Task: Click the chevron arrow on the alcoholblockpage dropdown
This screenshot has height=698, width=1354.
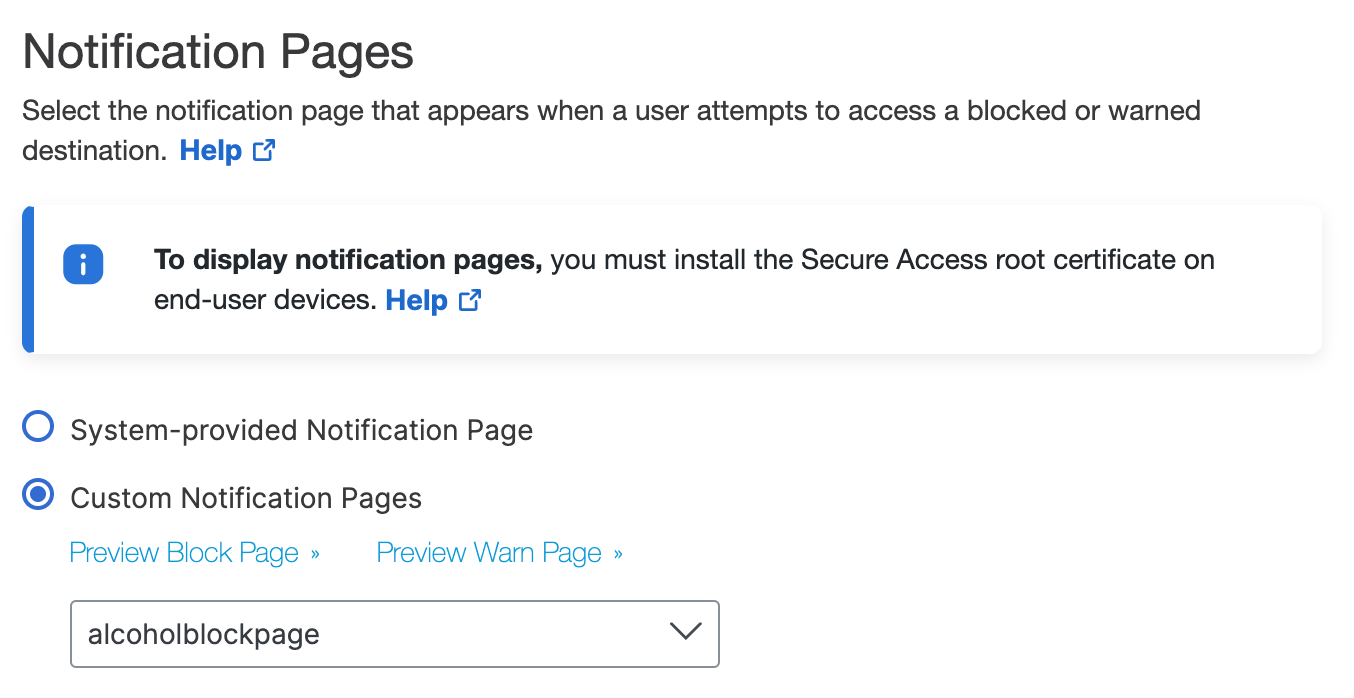Action: coord(685,632)
